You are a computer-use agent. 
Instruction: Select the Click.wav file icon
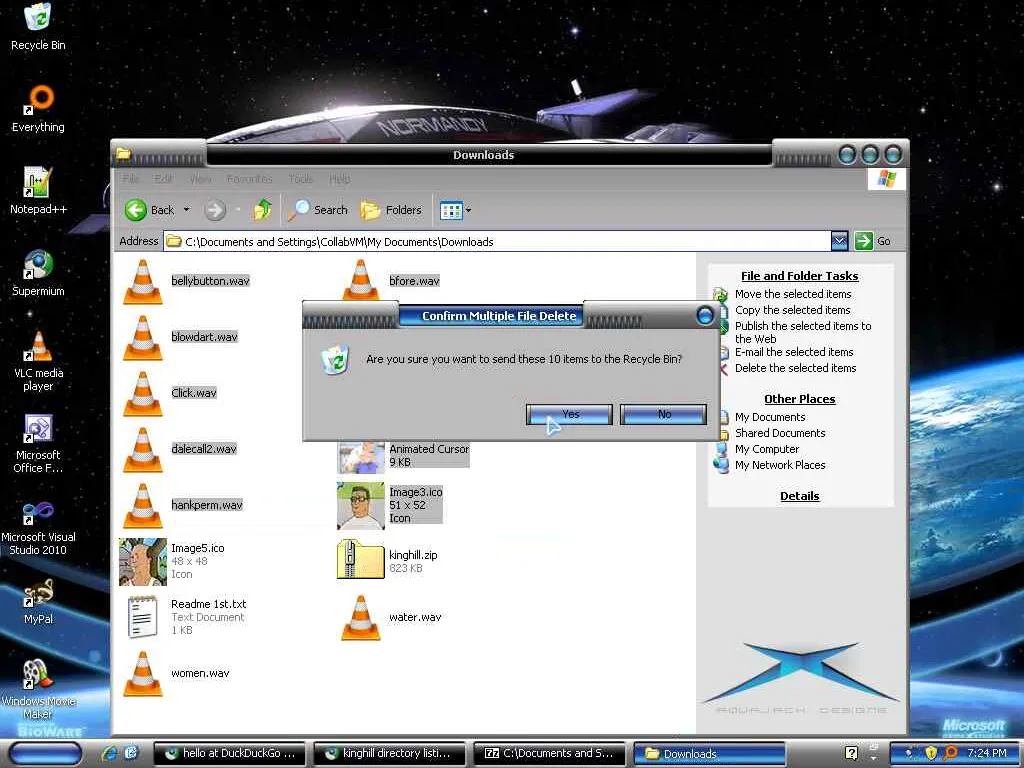pos(143,394)
